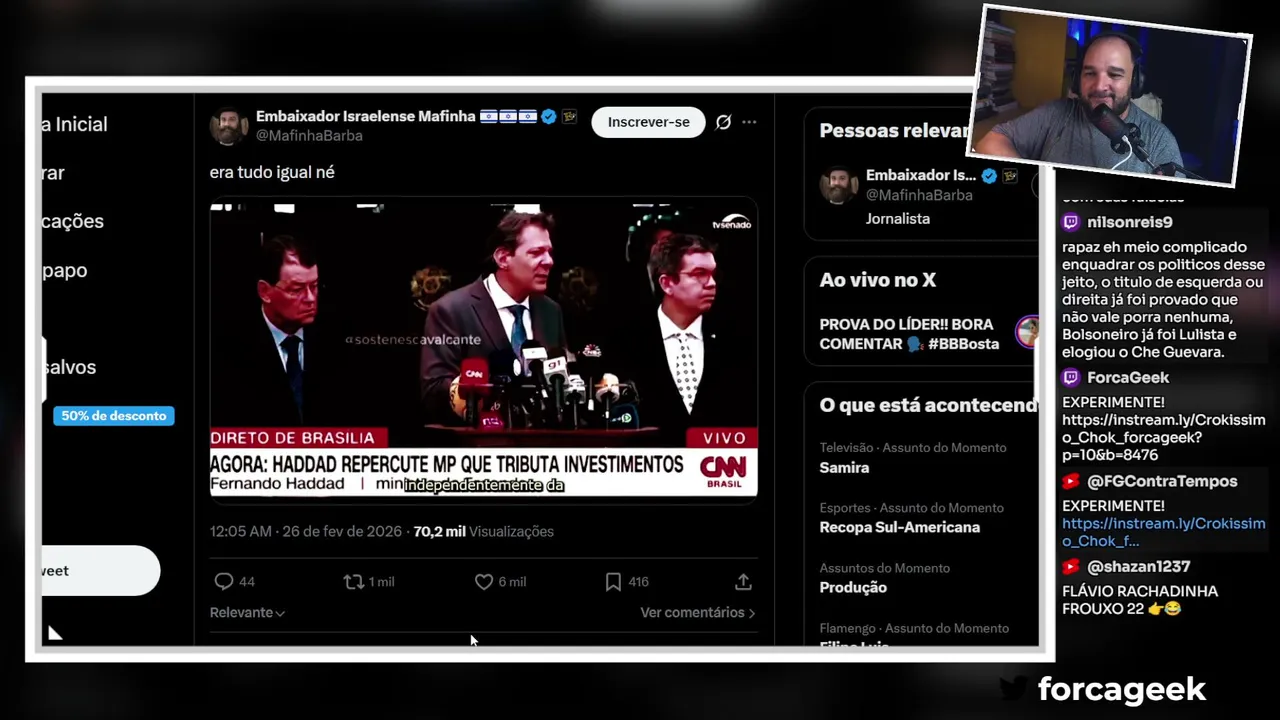This screenshot has height=720, width=1280.
Task: Click the tweet timestamp 12:05 AM 26 de fev
Action: [x=305, y=531]
